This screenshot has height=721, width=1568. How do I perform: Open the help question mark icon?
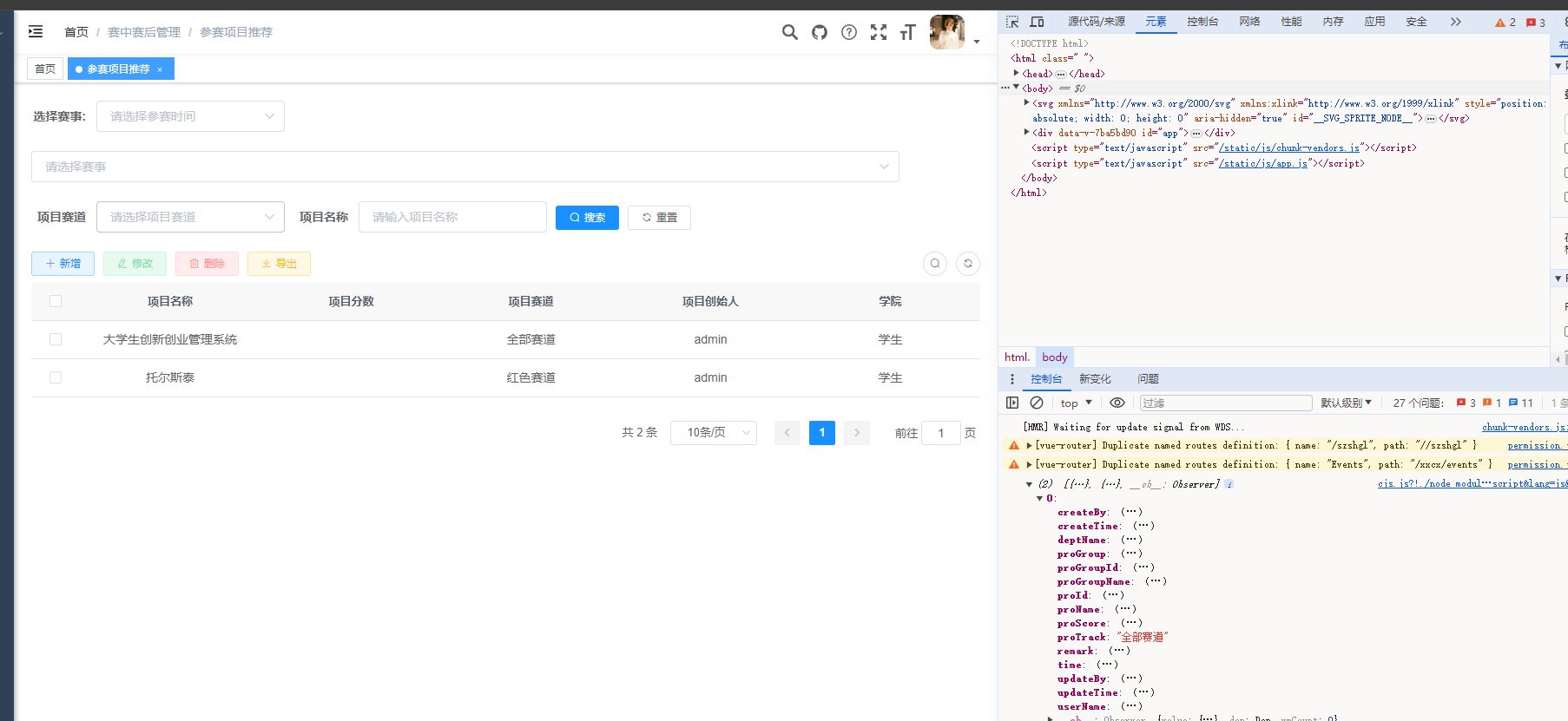coord(849,32)
